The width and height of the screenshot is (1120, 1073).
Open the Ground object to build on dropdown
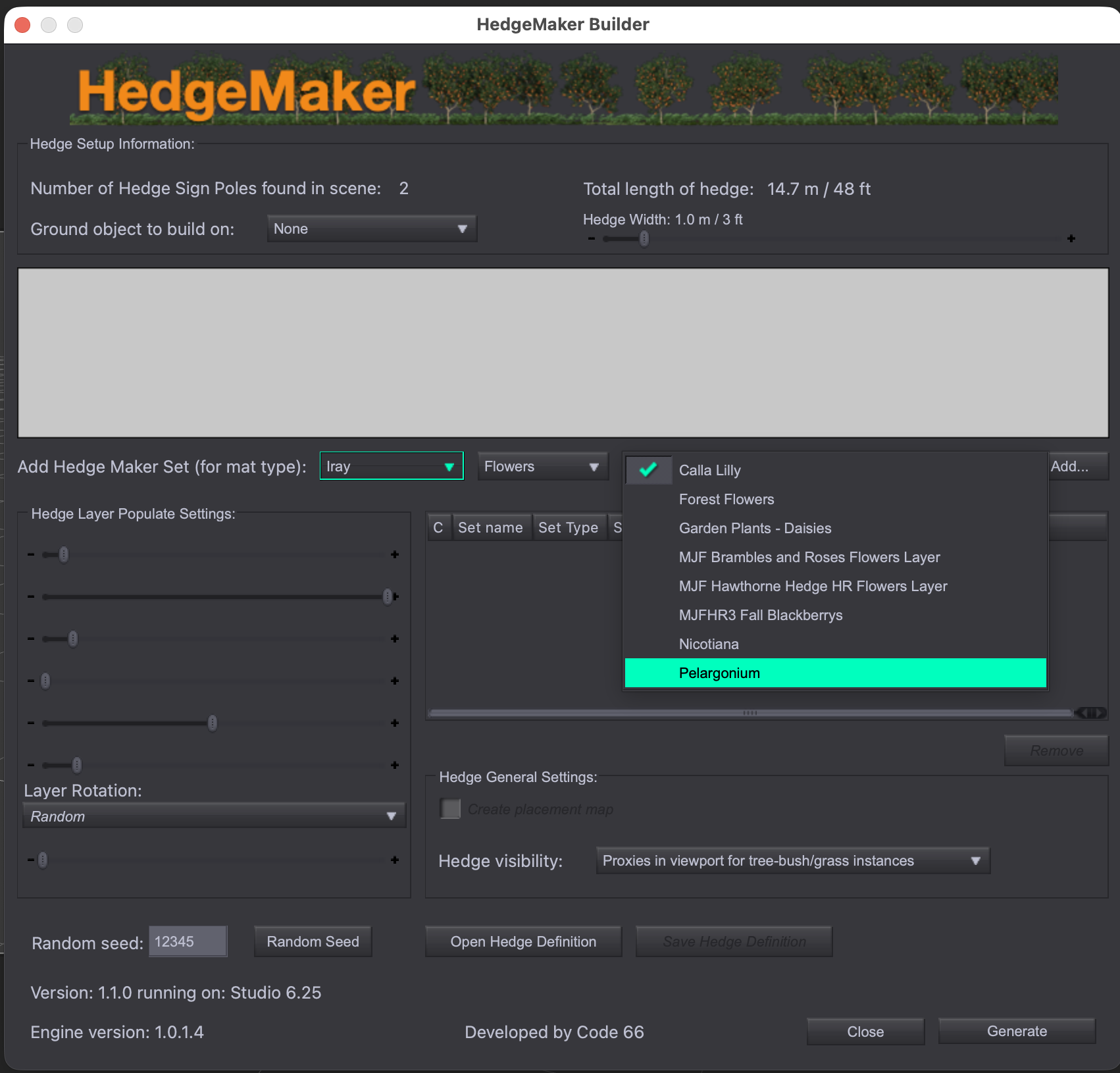(x=372, y=228)
